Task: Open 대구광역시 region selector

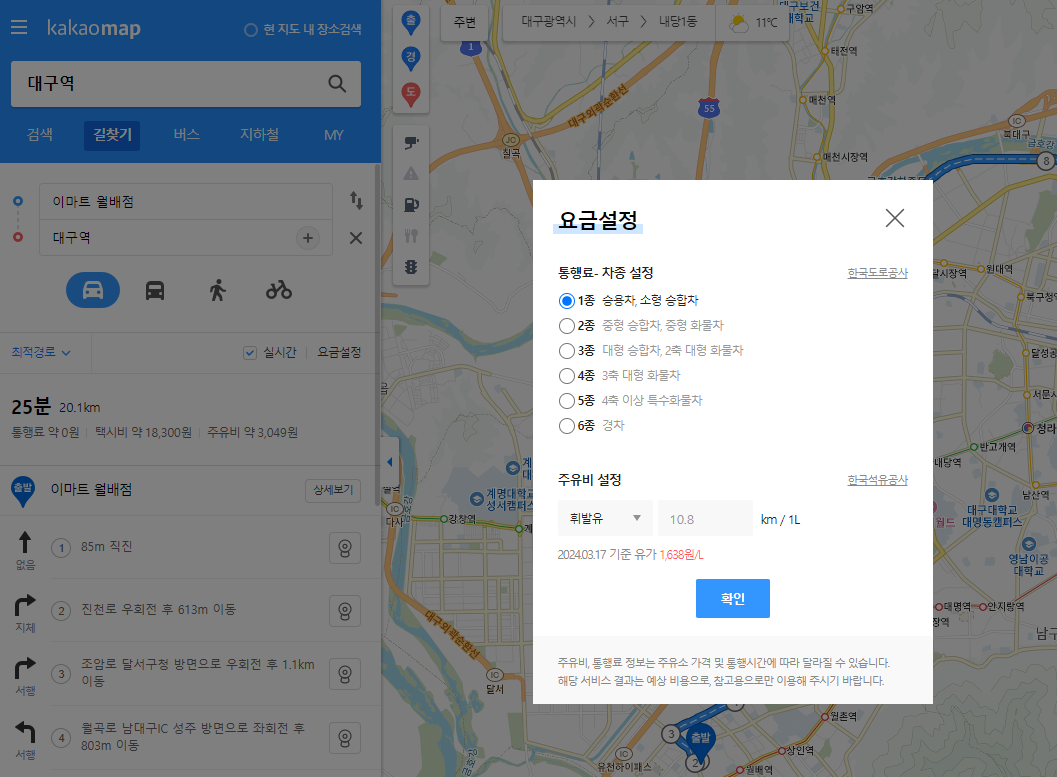Action: [x=549, y=22]
